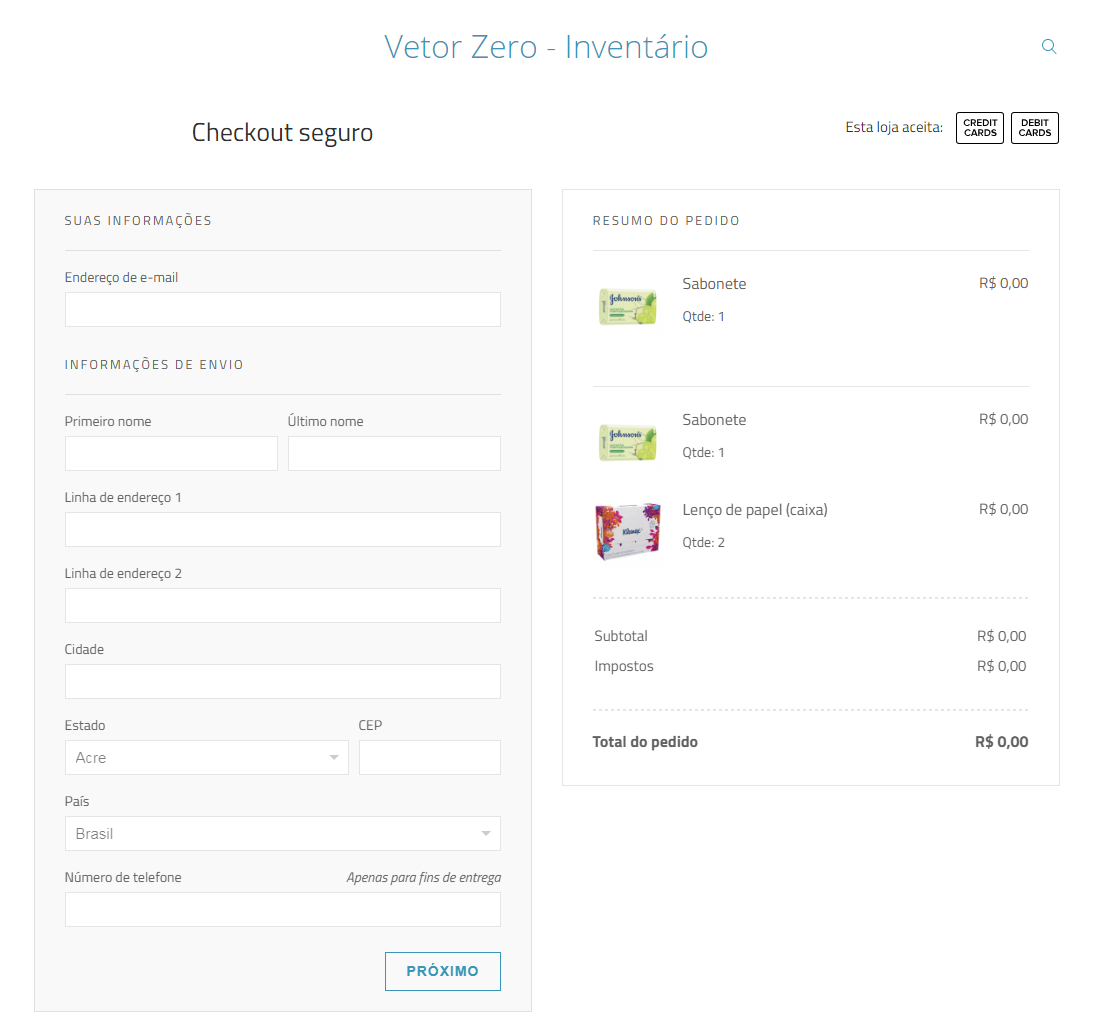Click the Cidade input field
Image resolution: width=1097 pixels, height=1023 pixels.
tap(283, 682)
